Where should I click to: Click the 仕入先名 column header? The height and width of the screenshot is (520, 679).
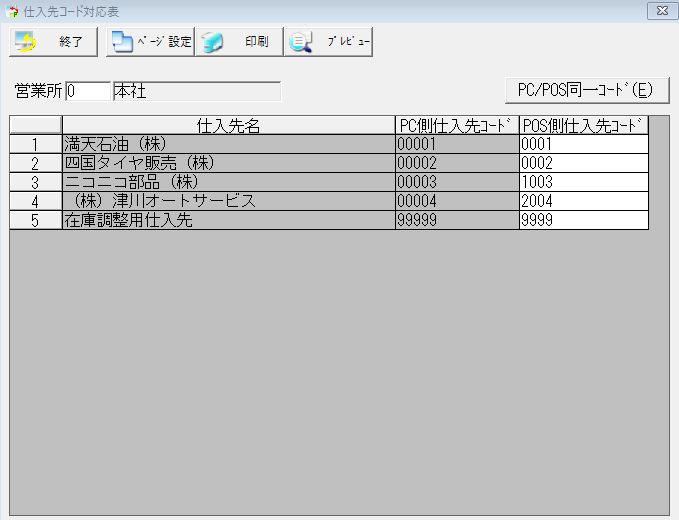(228, 125)
